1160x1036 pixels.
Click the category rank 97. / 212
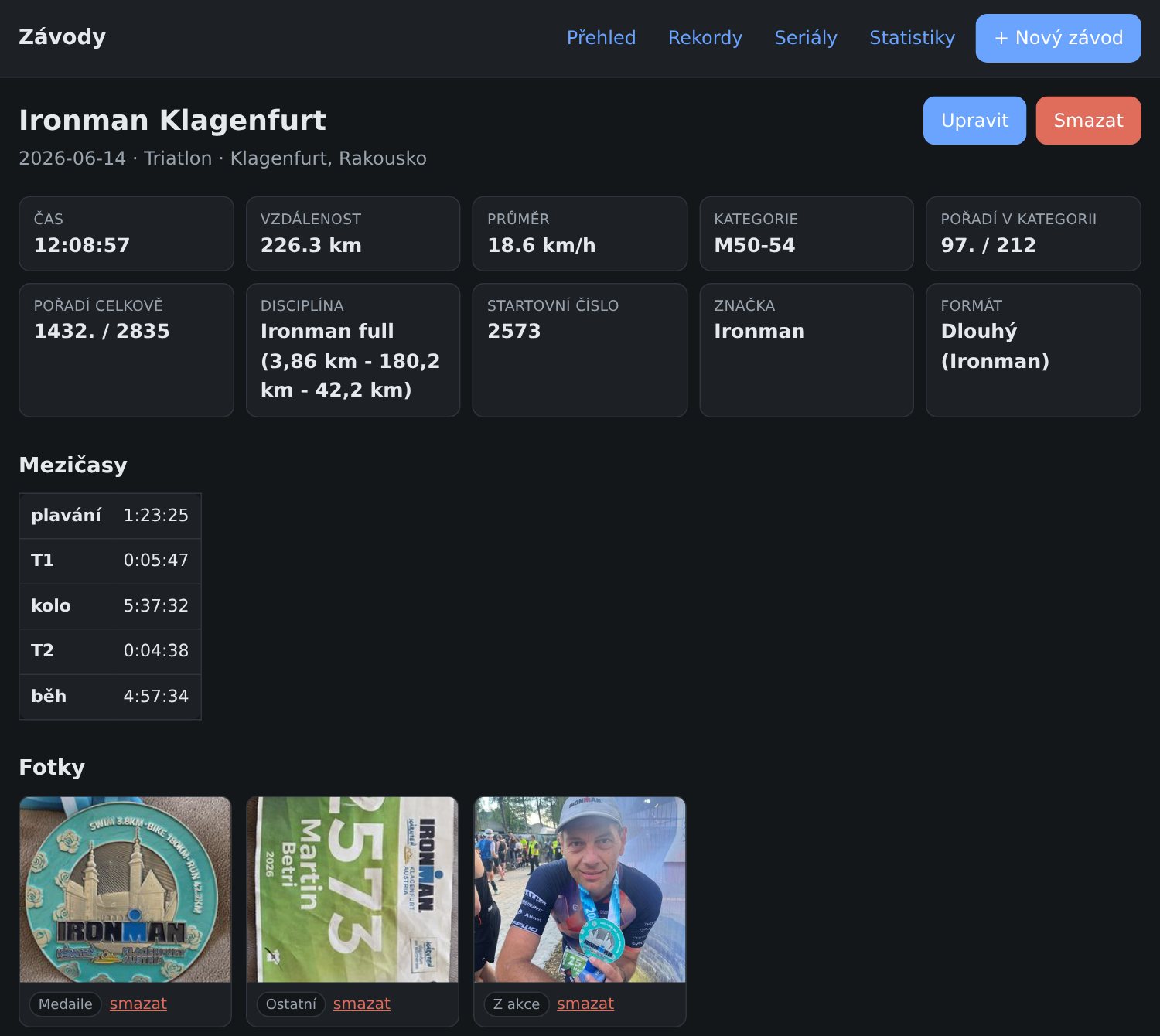988,245
